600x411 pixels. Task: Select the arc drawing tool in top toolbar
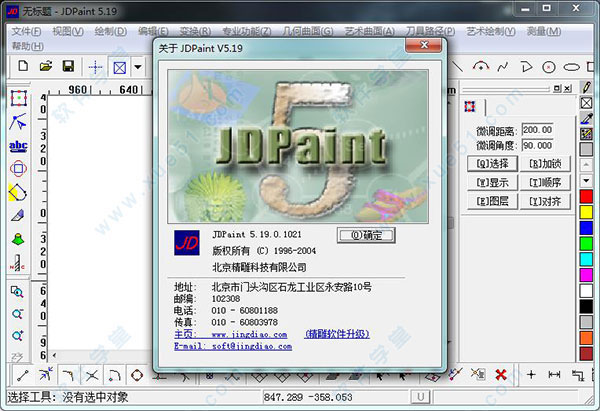point(481,67)
